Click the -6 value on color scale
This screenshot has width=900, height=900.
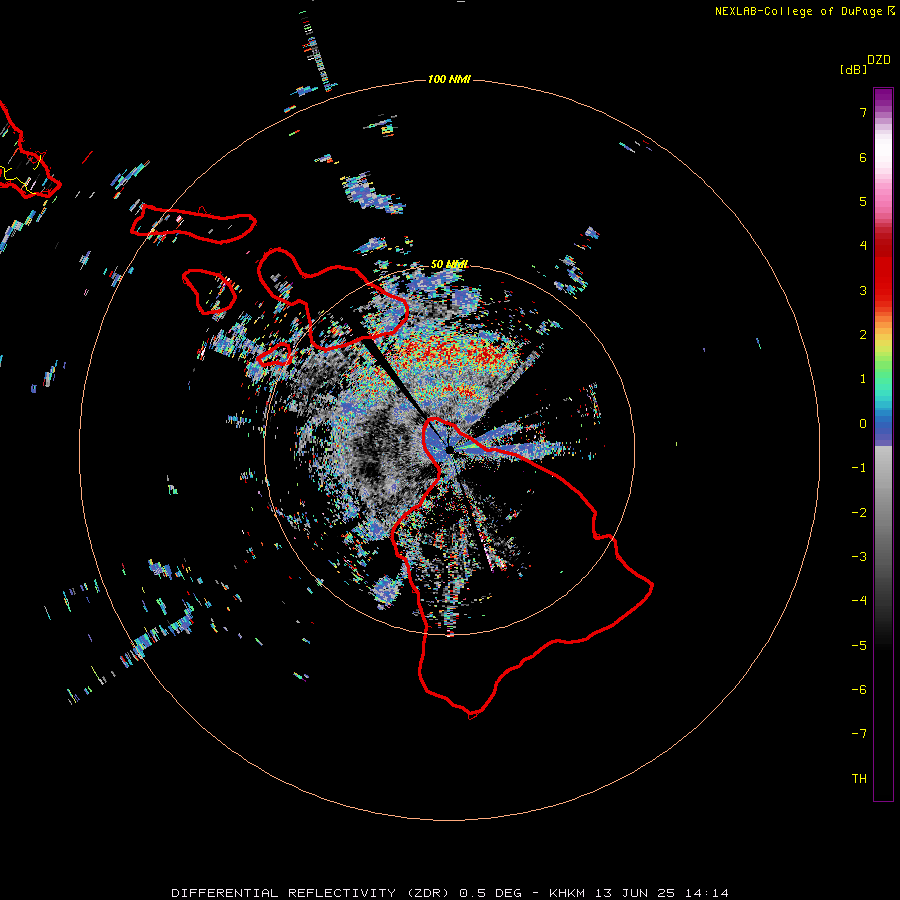(x=859, y=690)
